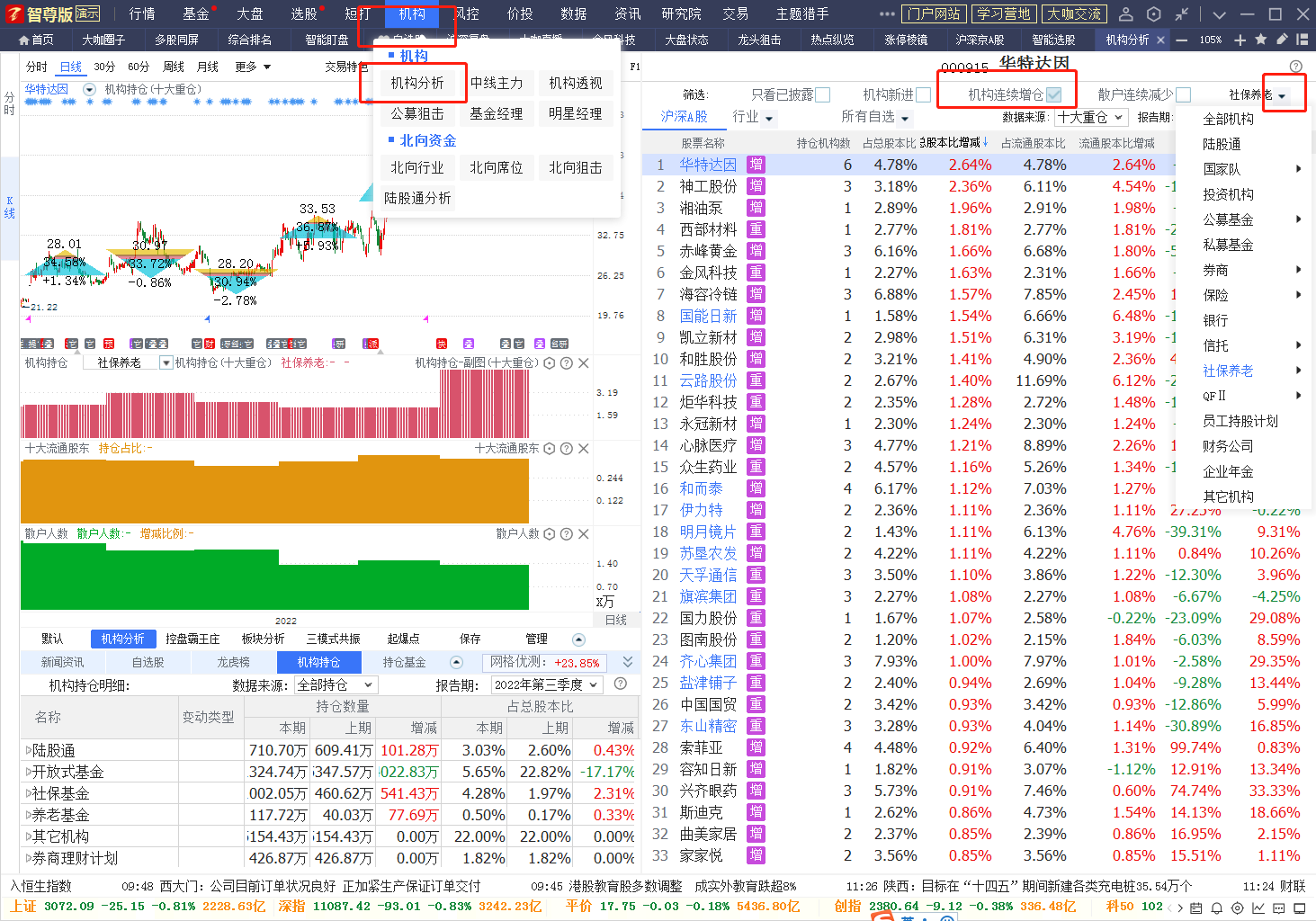Open help icon of 散户人数 indicator panel
1316x921 pixels.
point(566,534)
